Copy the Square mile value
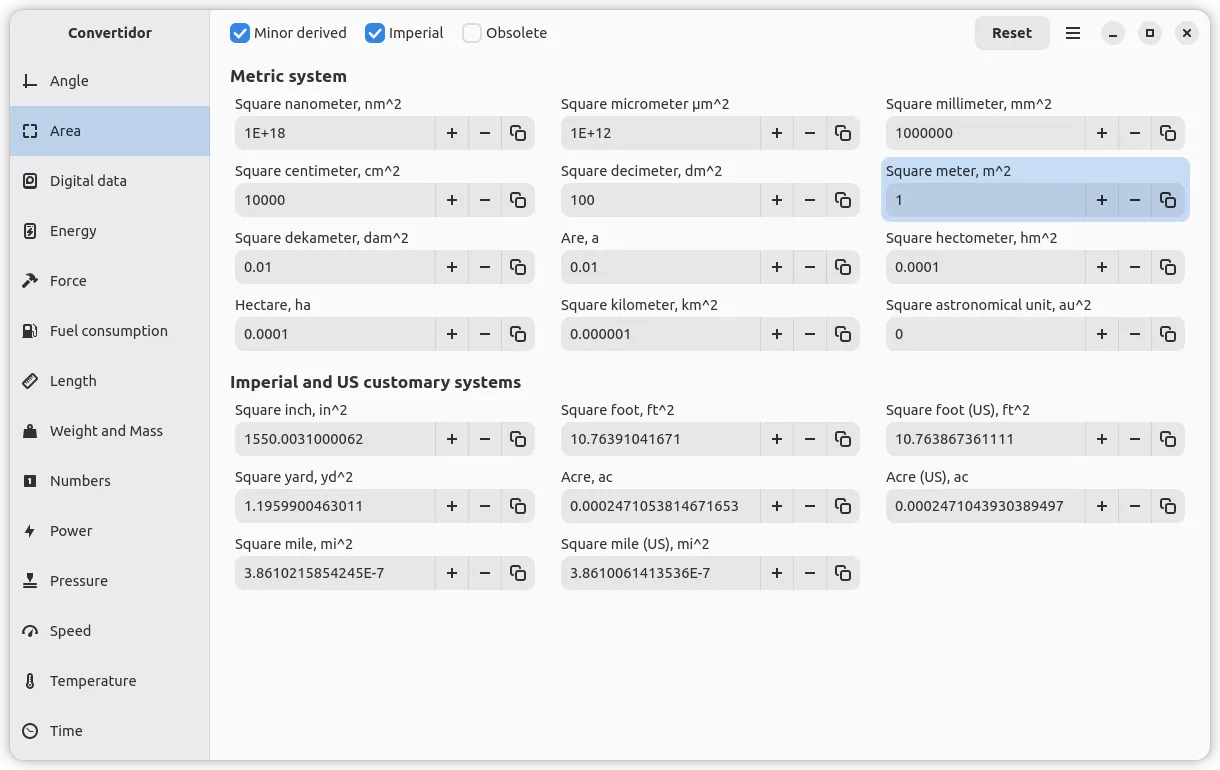The image size is (1220, 770). point(518,573)
